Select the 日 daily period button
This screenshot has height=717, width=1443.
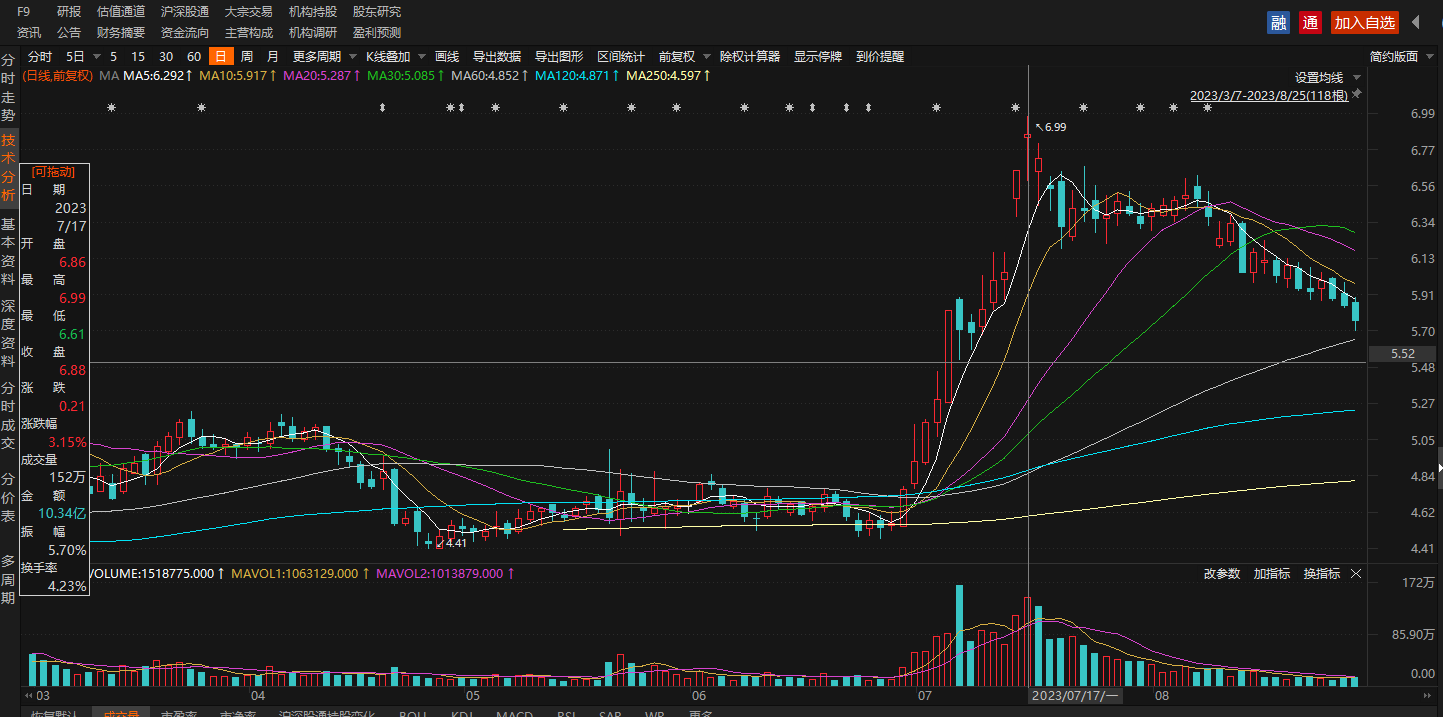pos(220,57)
